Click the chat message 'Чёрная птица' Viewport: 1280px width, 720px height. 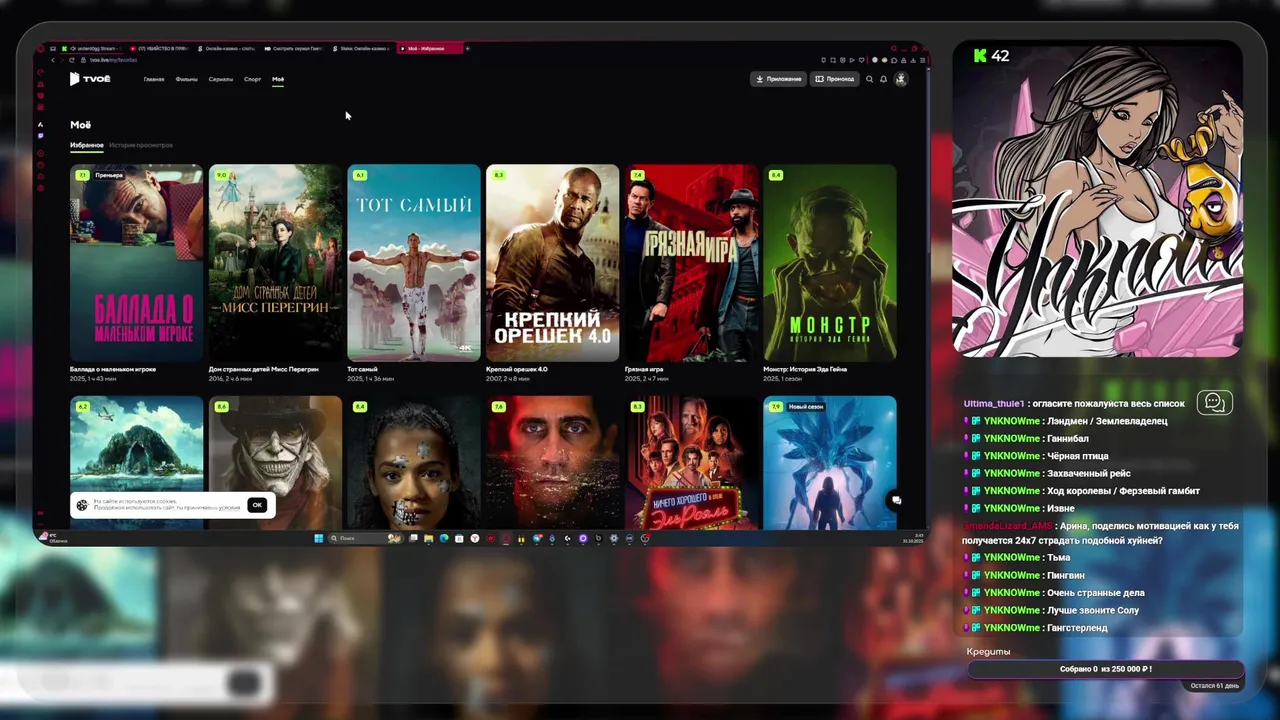pyautogui.click(x=1078, y=456)
